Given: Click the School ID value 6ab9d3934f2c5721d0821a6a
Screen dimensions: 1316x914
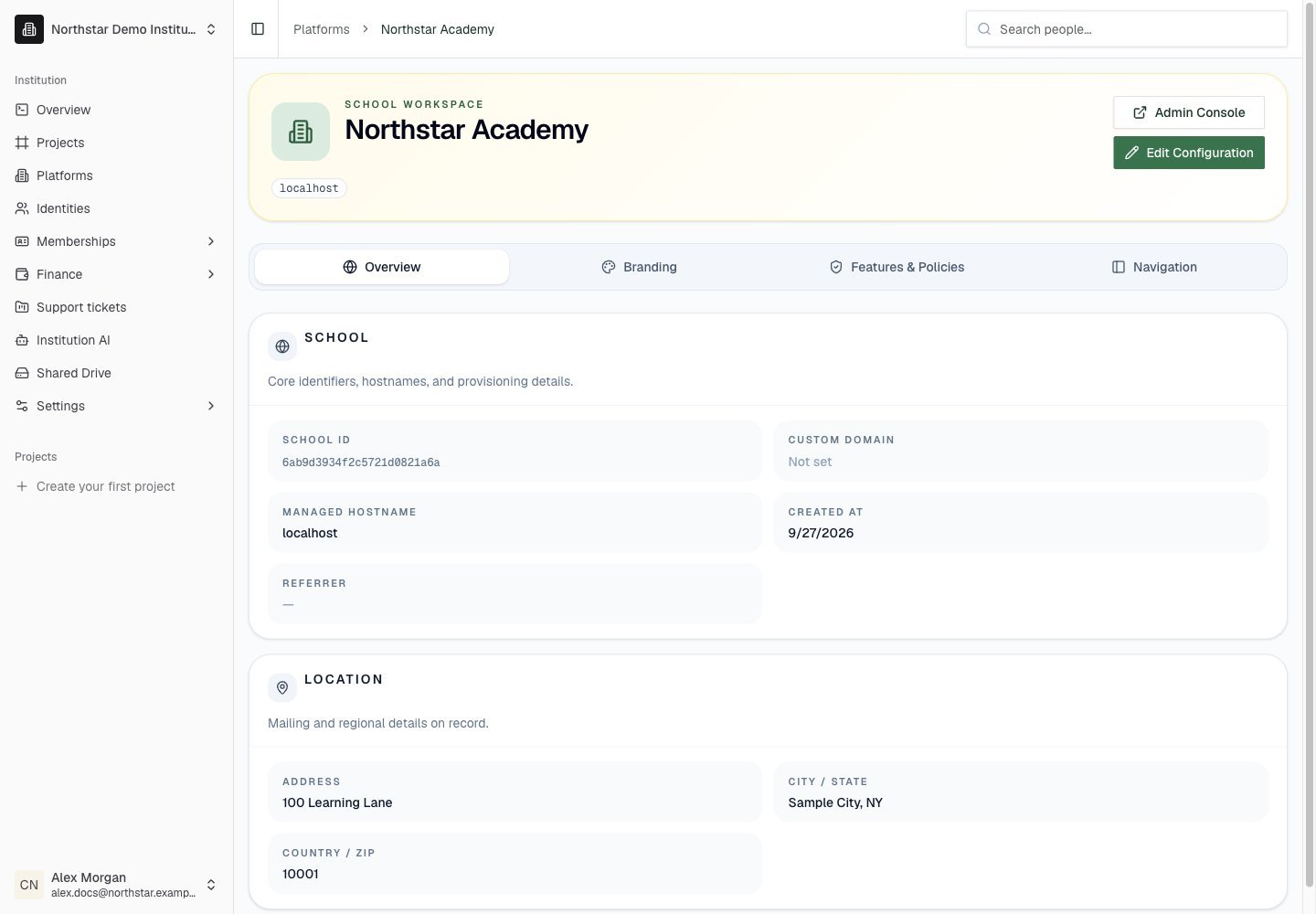Looking at the screenshot, I should pyautogui.click(x=361, y=462).
